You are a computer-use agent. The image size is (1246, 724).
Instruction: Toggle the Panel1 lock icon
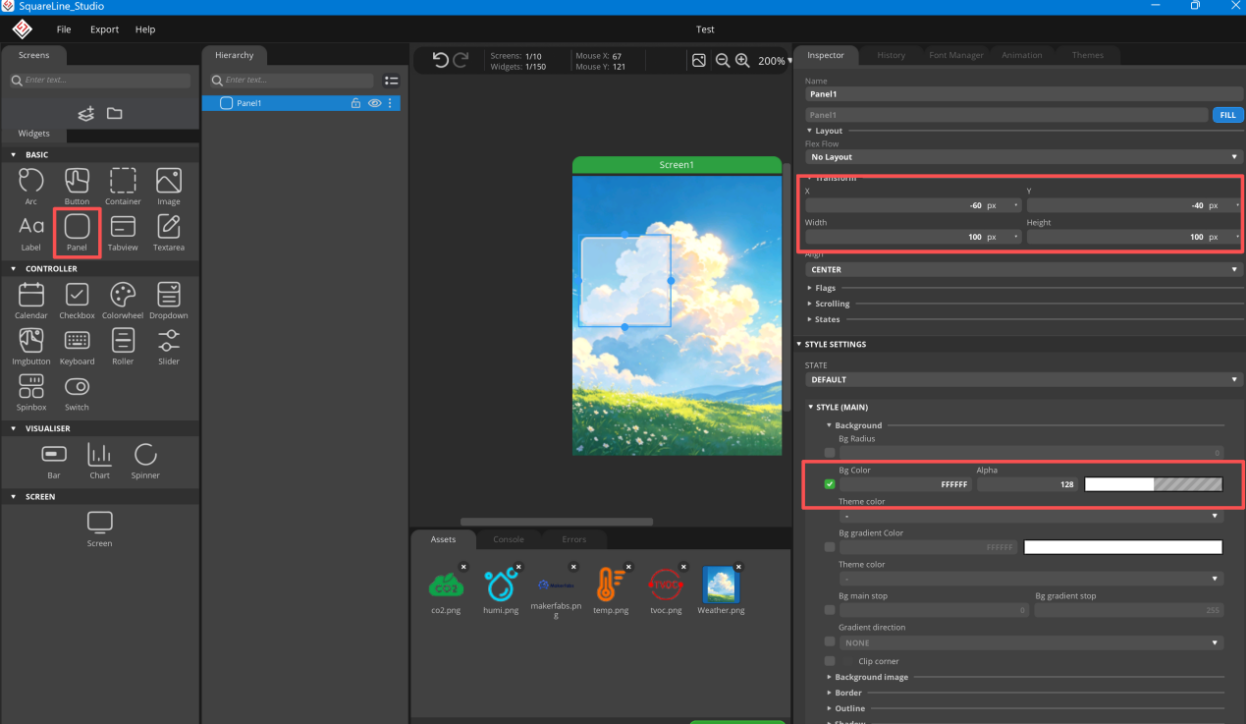[355, 103]
